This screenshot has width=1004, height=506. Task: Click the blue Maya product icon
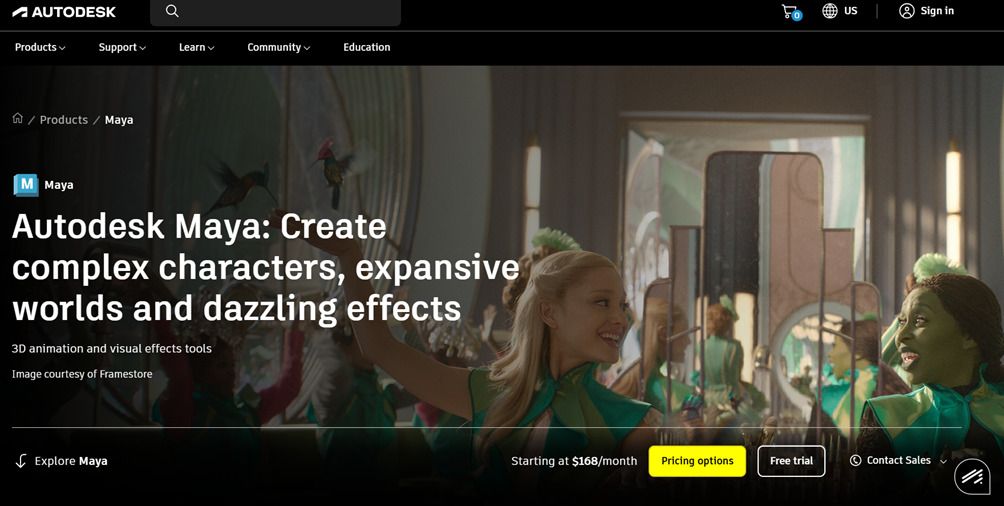[26, 185]
